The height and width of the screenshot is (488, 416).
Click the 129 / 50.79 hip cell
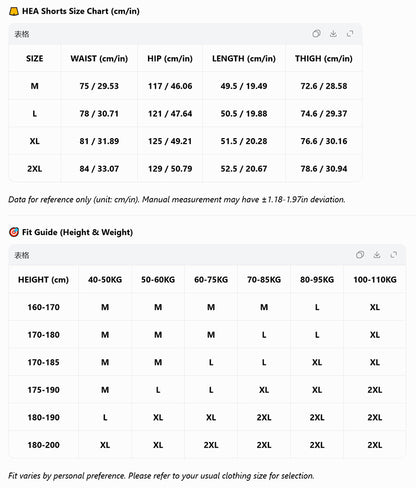(x=170, y=169)
